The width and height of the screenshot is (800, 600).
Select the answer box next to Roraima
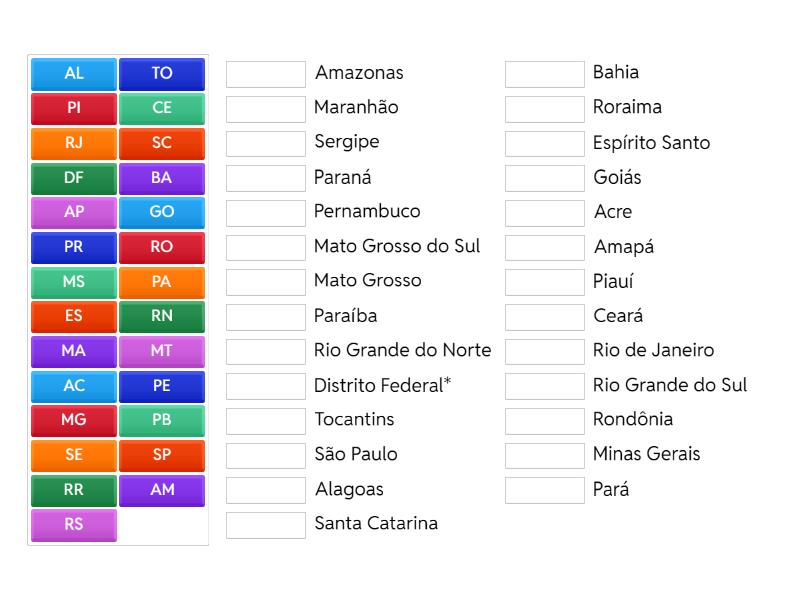click(x=544, y=107)
